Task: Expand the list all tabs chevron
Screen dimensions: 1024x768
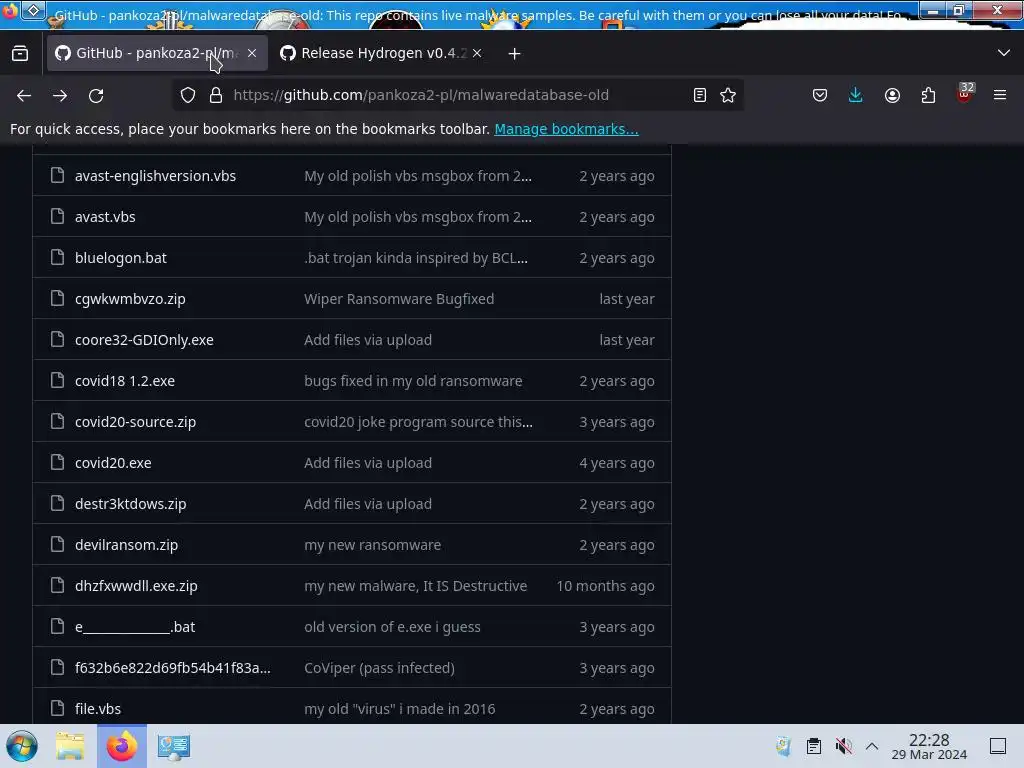Action: pos(1004,53)
